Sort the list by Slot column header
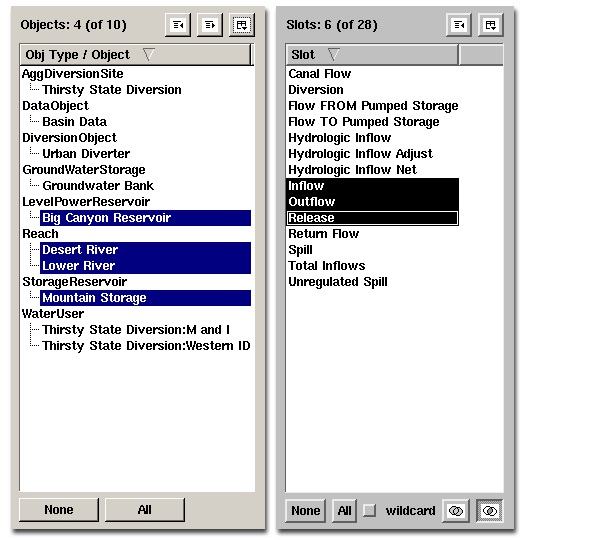 (x=372, y=55)
